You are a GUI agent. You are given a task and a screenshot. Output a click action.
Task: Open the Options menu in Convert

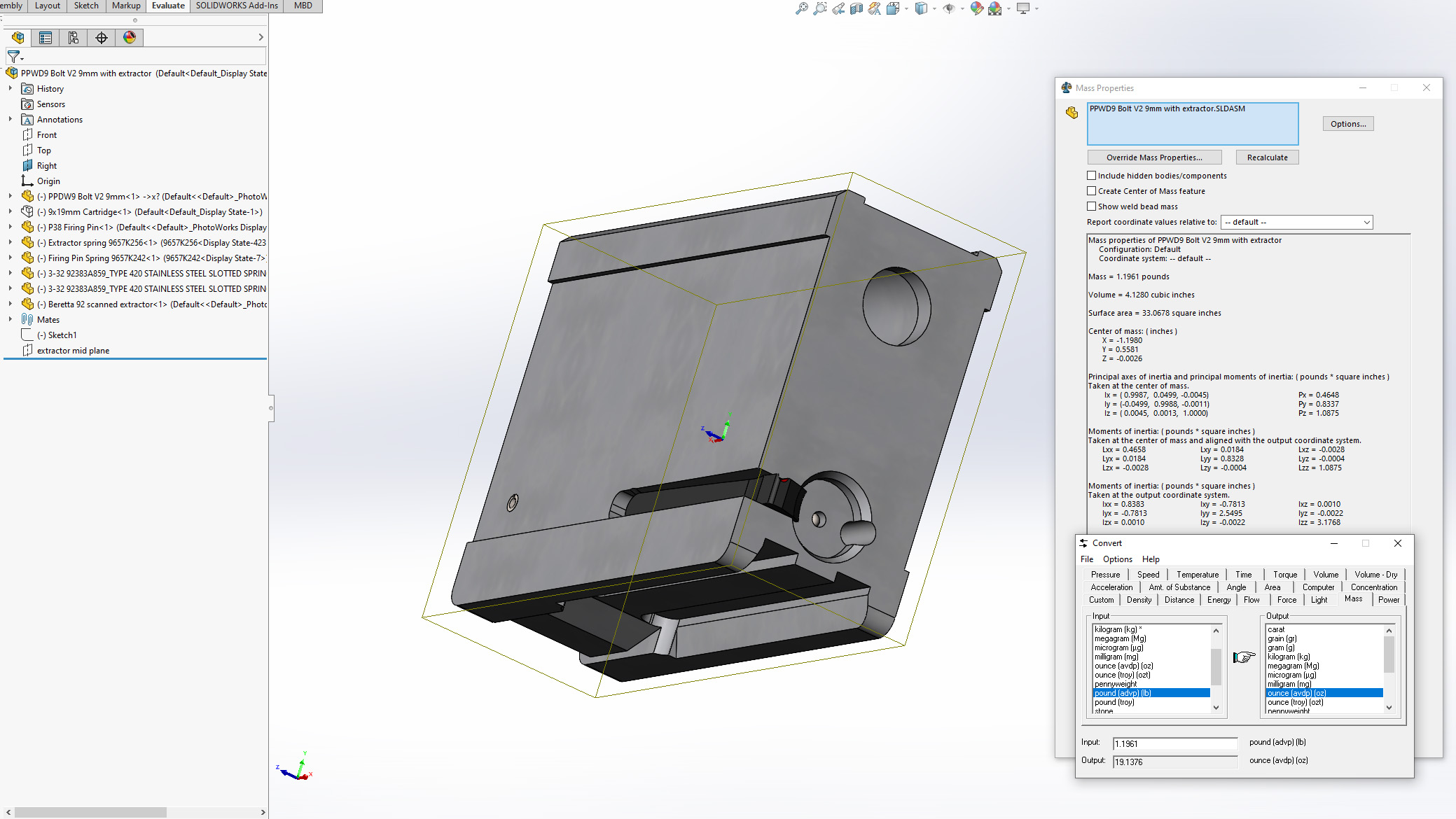point(1117,559)
